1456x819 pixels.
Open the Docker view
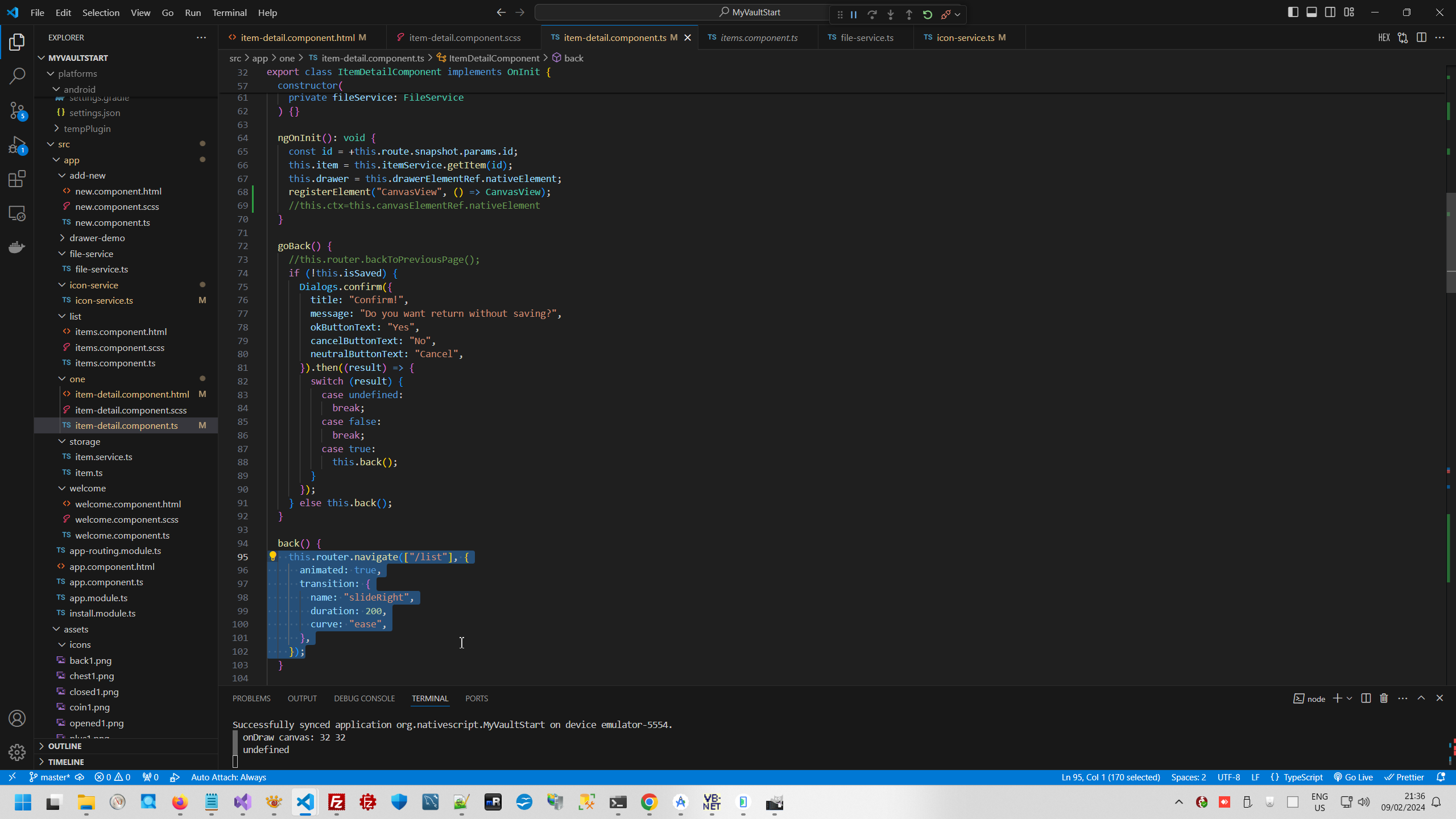click(x=17, y=247)
